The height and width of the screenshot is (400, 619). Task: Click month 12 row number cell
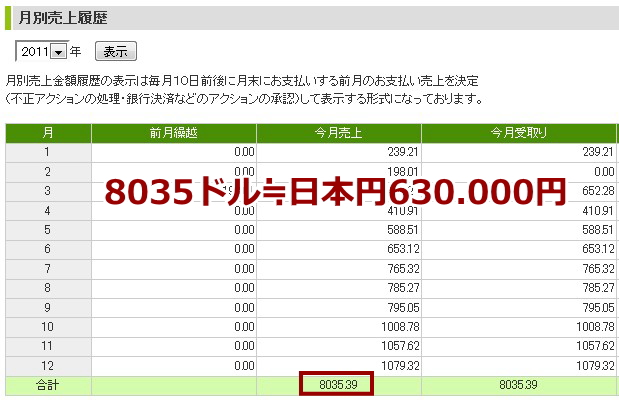coord(47,366)
